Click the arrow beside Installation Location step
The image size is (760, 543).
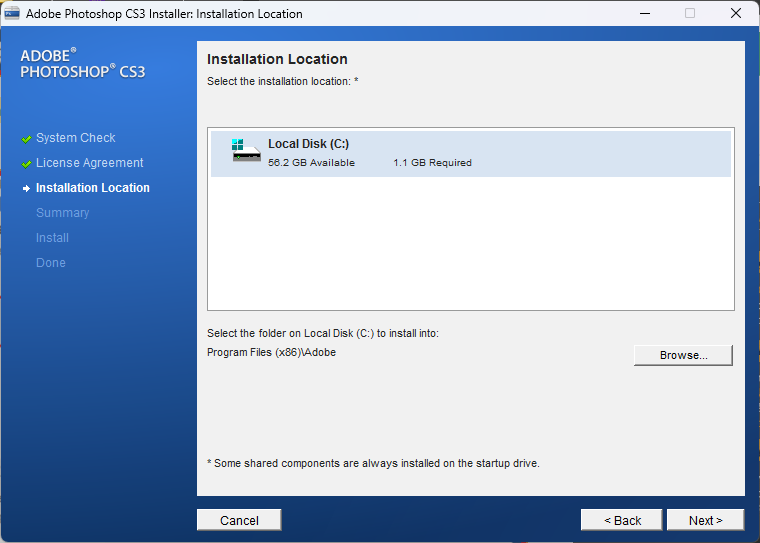tap(27, 188)
